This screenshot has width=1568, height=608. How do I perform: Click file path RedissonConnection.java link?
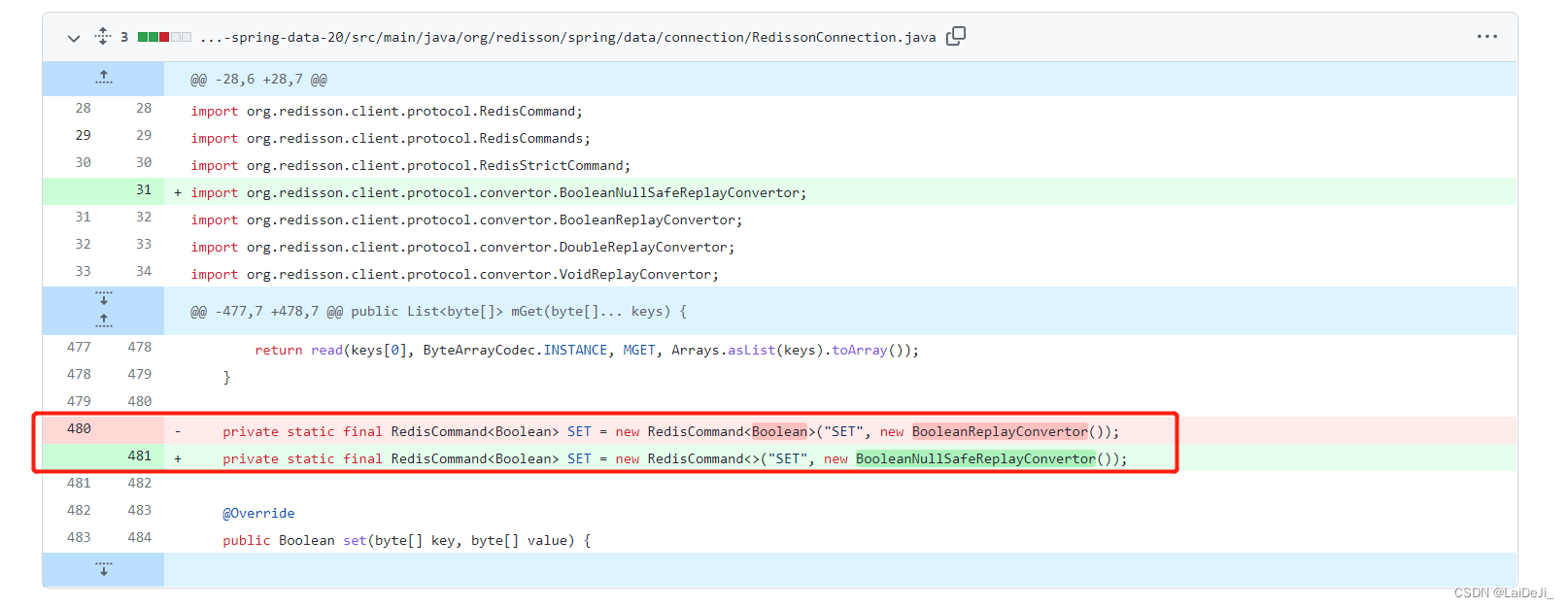point(568,37)
